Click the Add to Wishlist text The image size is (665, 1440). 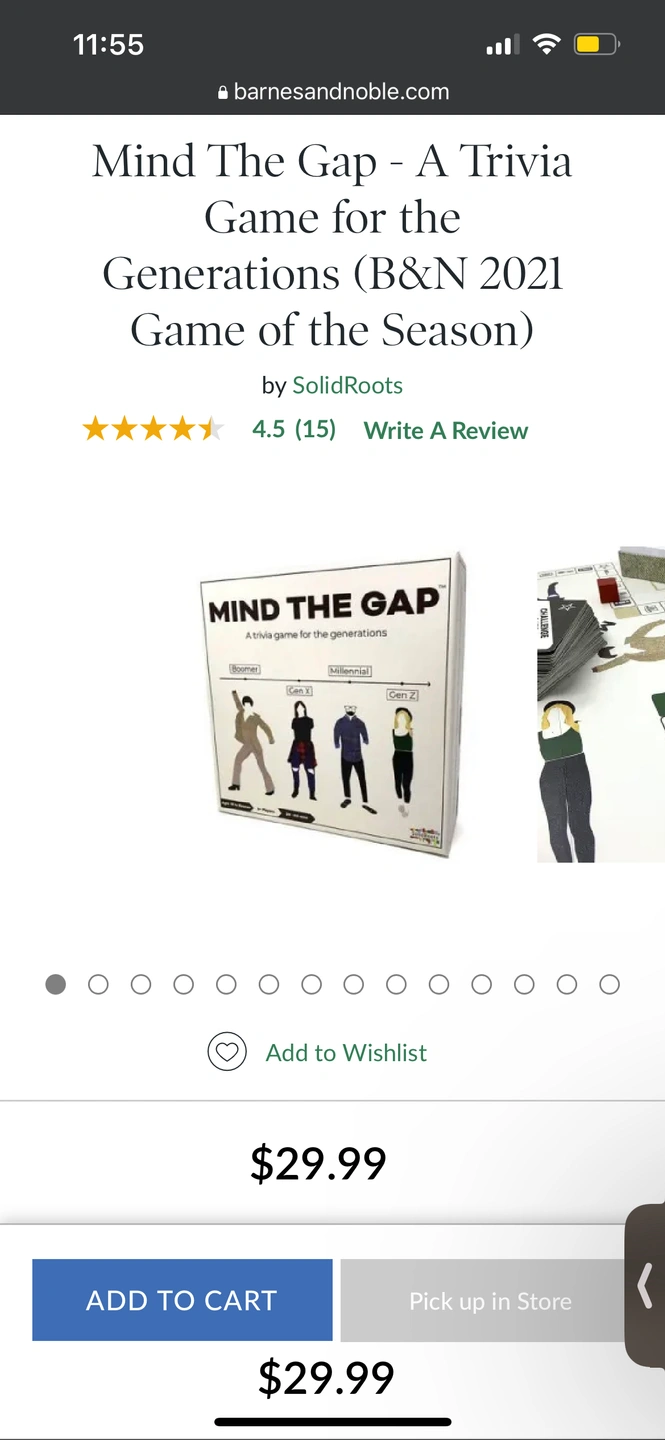click(x=346, y=1053)
